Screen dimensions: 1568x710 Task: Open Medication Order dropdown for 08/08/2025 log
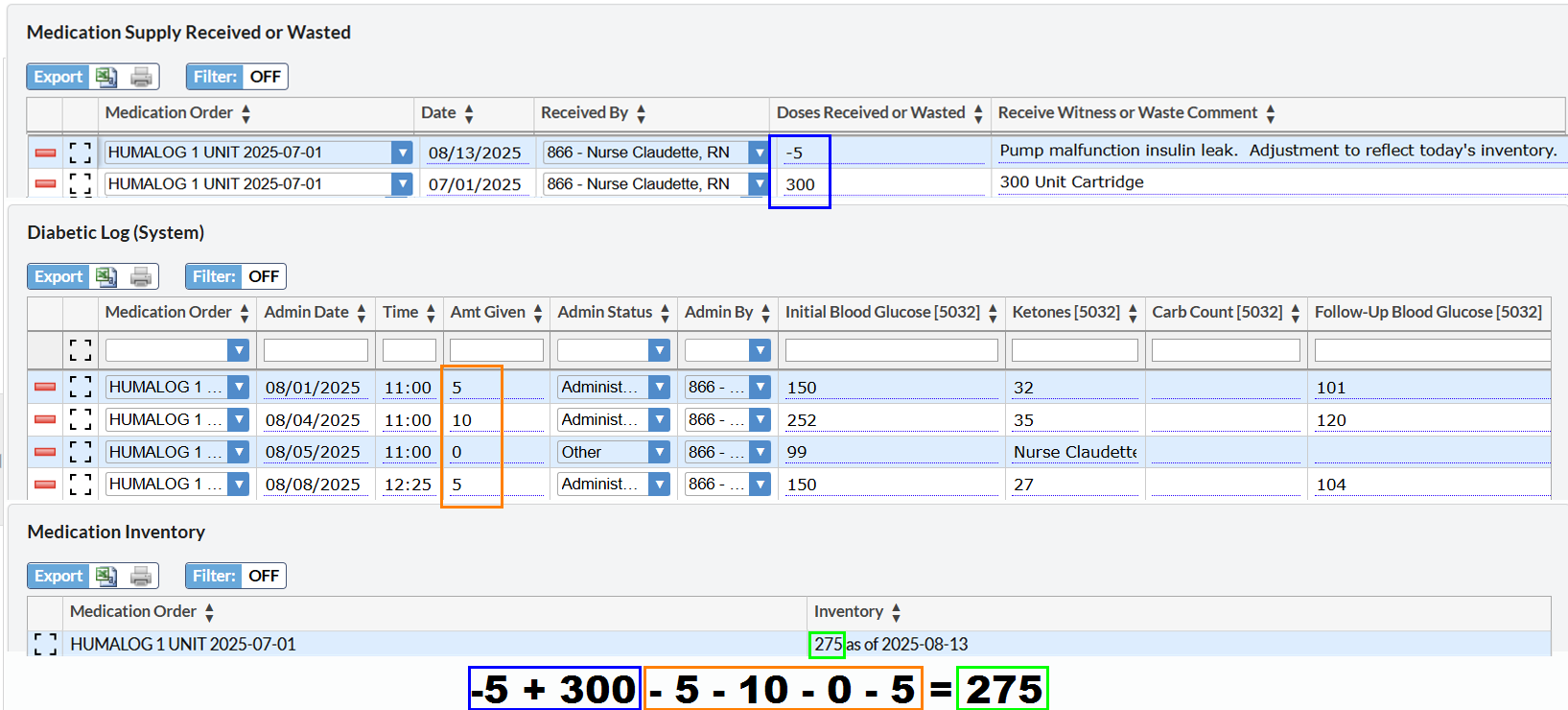coord(238,484)
